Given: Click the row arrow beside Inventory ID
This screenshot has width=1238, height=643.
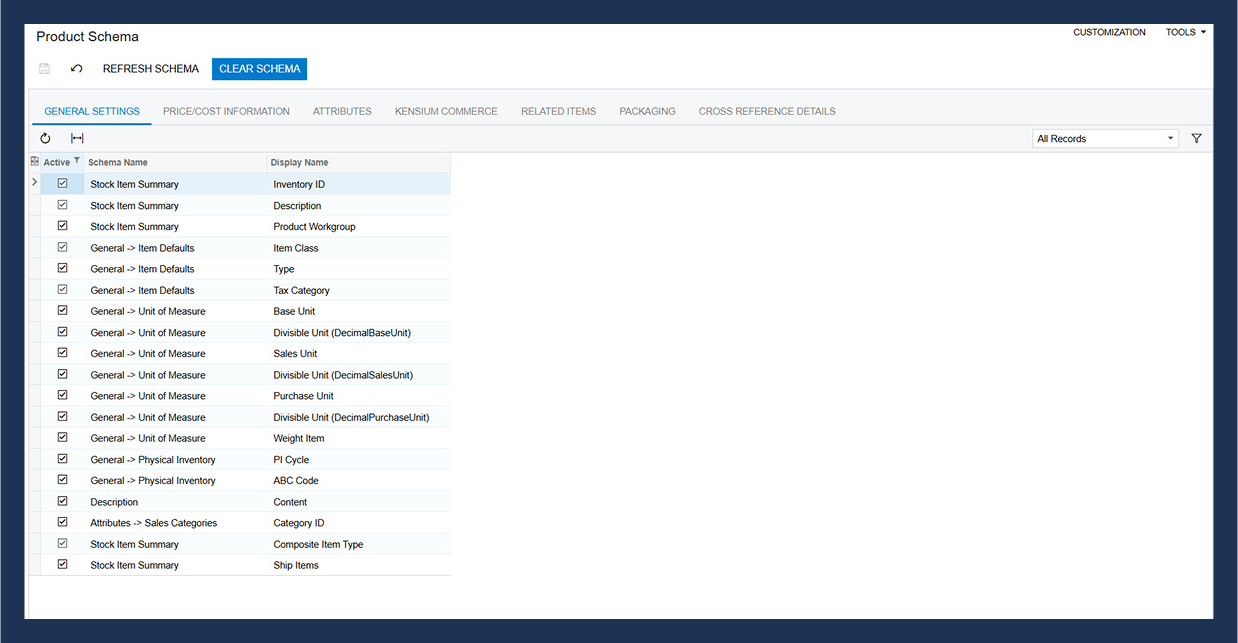Looking at the screenshot, I should point(35,183).
